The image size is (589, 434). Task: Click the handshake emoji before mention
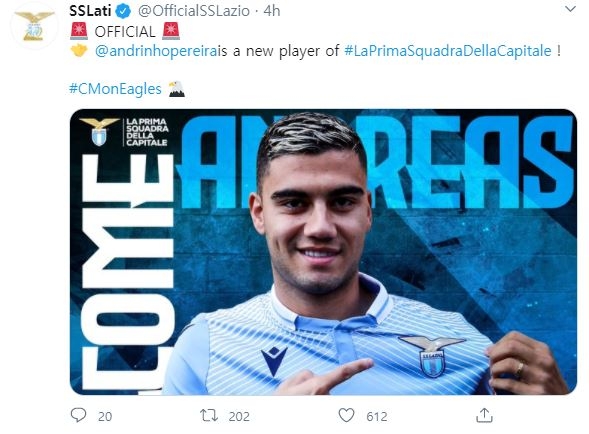pos(79,50)
